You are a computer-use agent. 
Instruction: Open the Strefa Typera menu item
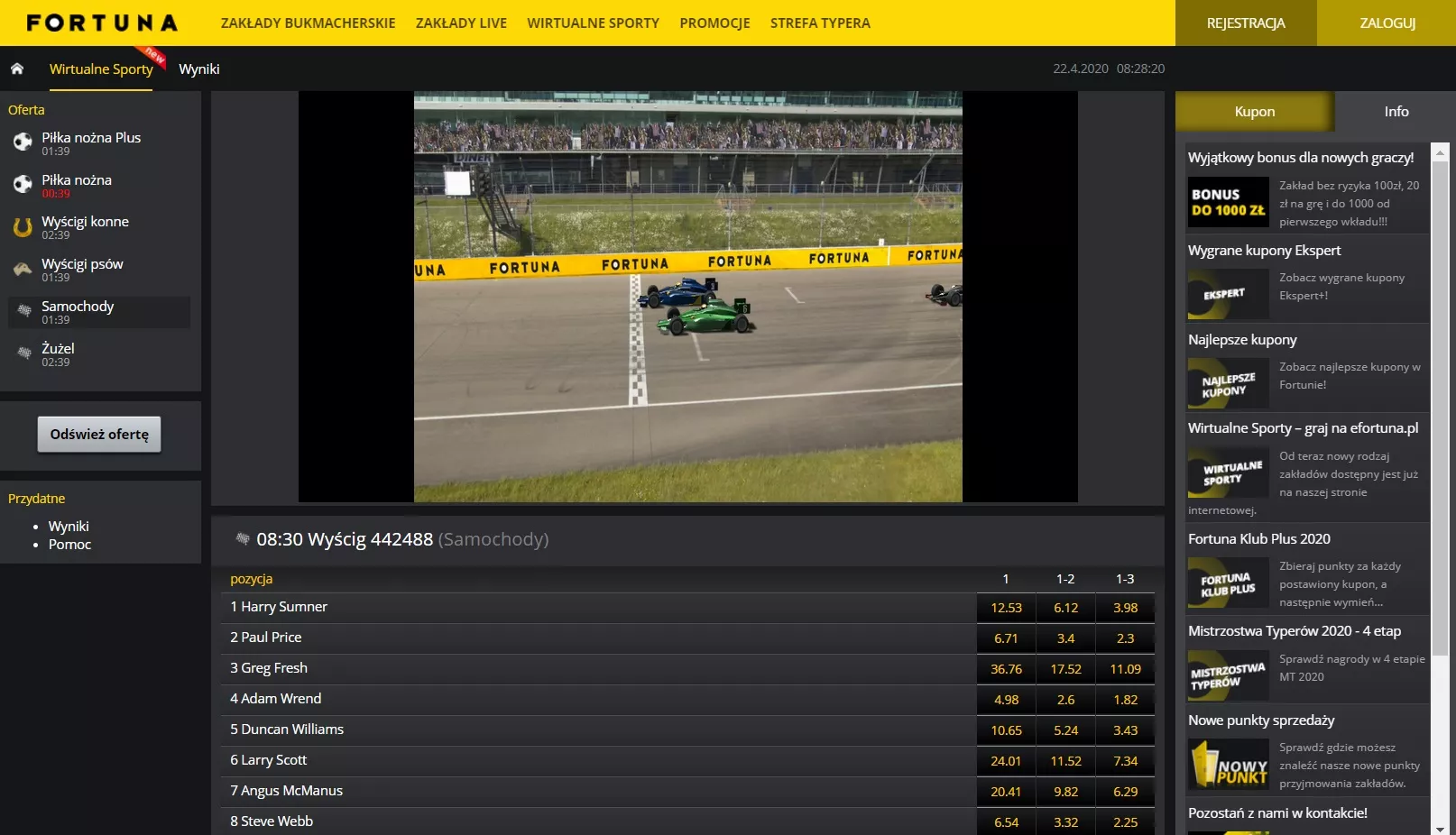[820, 23]
